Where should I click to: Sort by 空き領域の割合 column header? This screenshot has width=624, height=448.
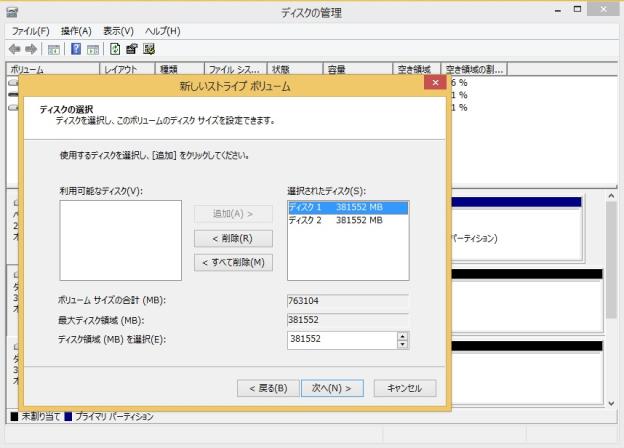pos(474,69)
